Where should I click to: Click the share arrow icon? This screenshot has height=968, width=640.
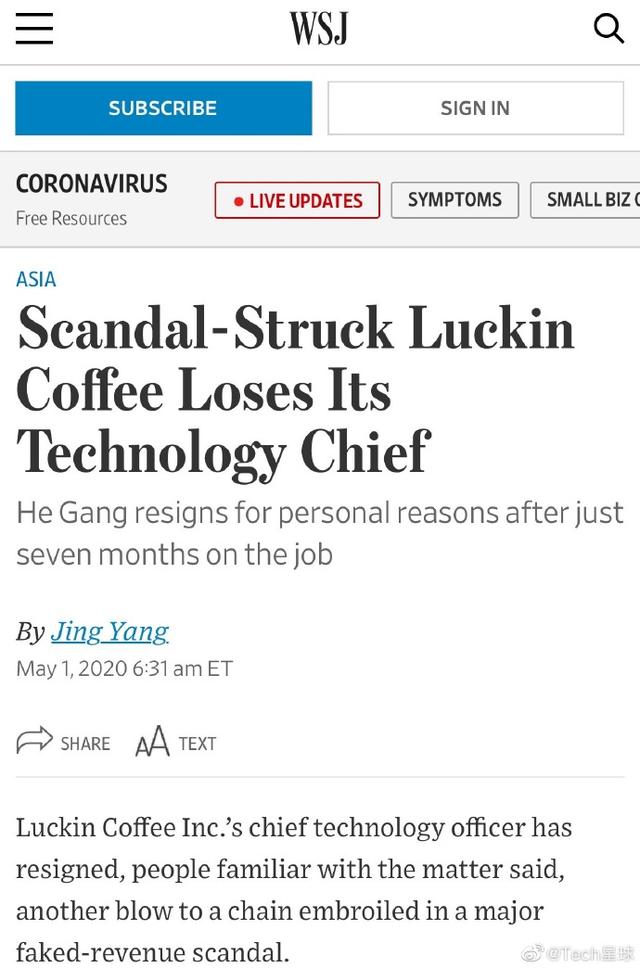(x=34, y=742)
